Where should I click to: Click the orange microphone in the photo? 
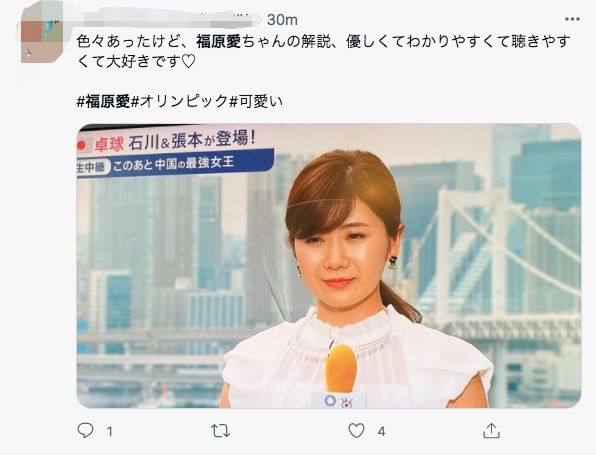coord(341,369)
